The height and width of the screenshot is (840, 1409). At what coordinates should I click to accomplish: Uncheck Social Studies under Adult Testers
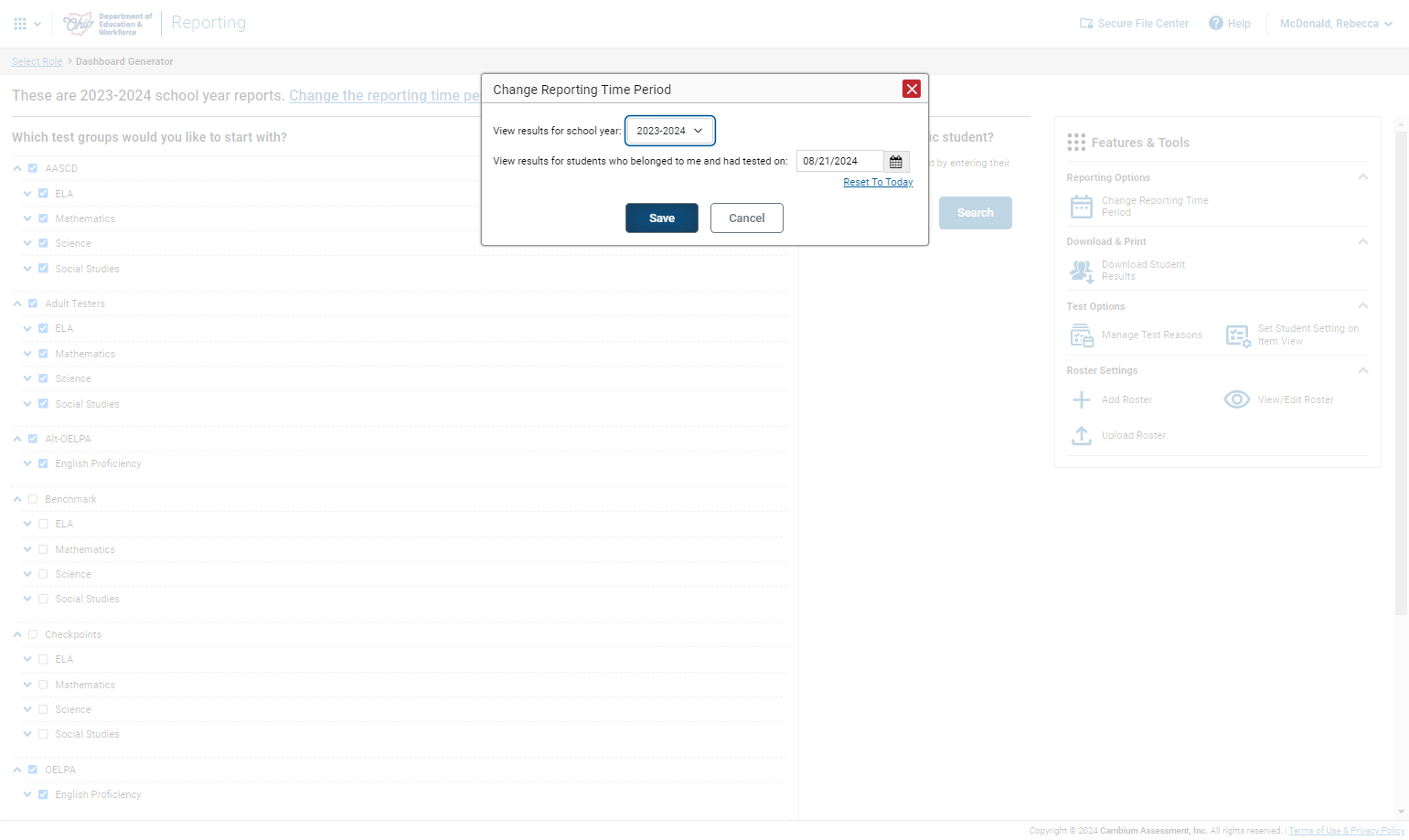click(43, 404)
